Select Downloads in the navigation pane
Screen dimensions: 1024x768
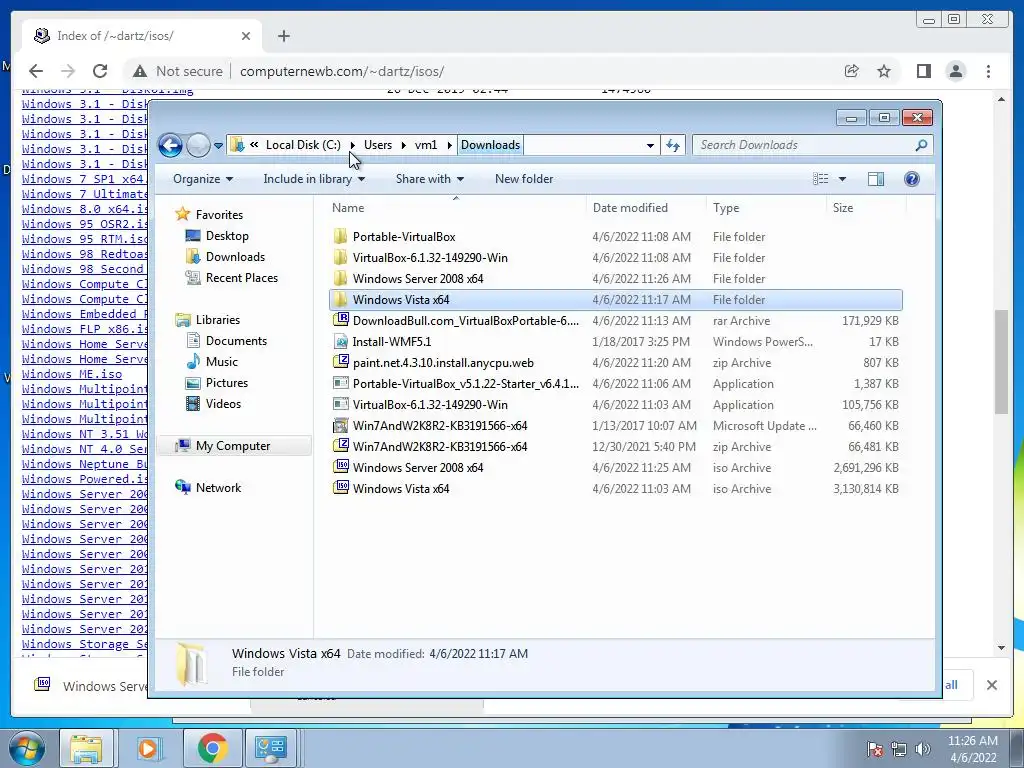[x=235, y=257]
